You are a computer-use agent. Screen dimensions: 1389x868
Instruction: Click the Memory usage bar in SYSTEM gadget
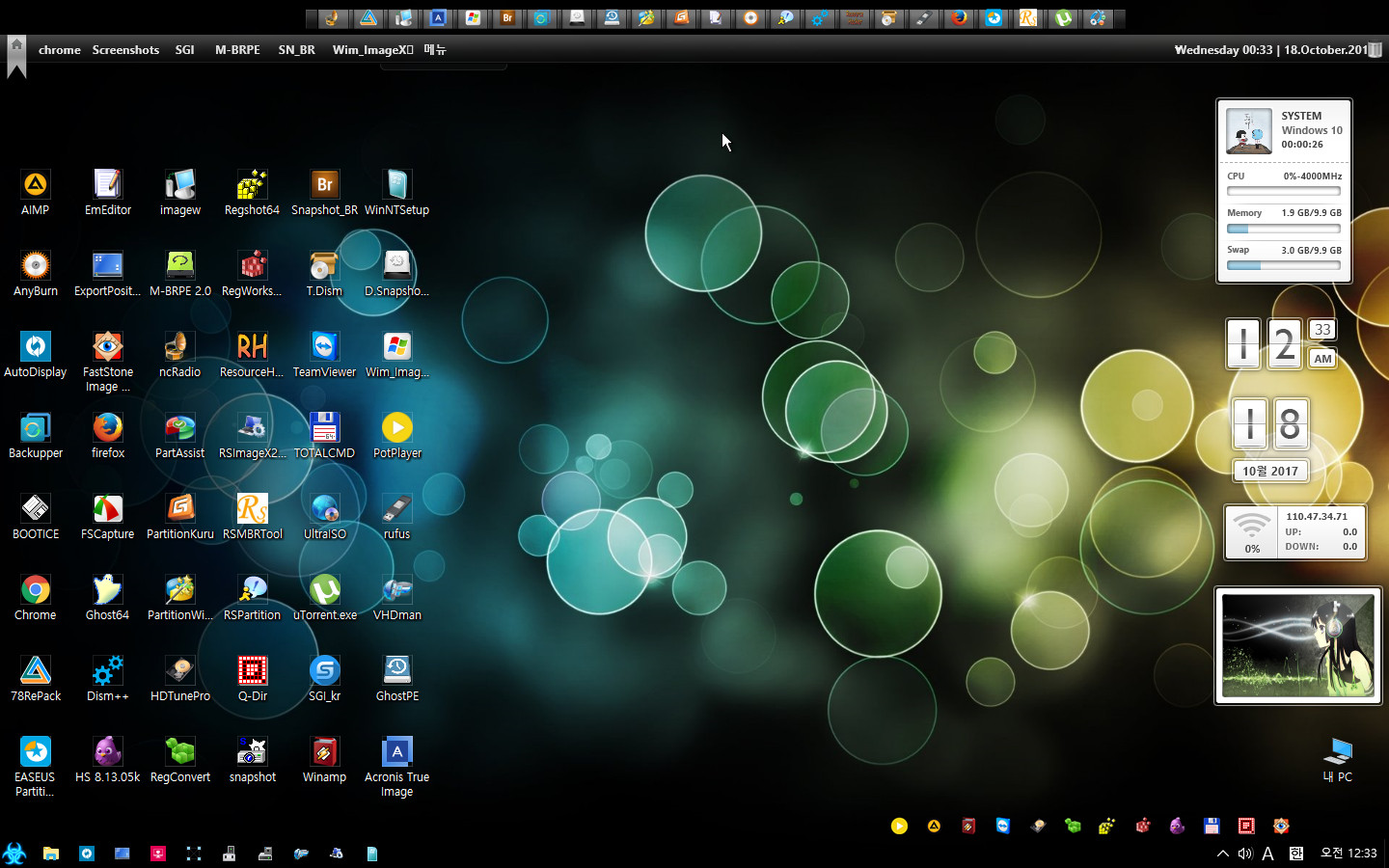1284,230
